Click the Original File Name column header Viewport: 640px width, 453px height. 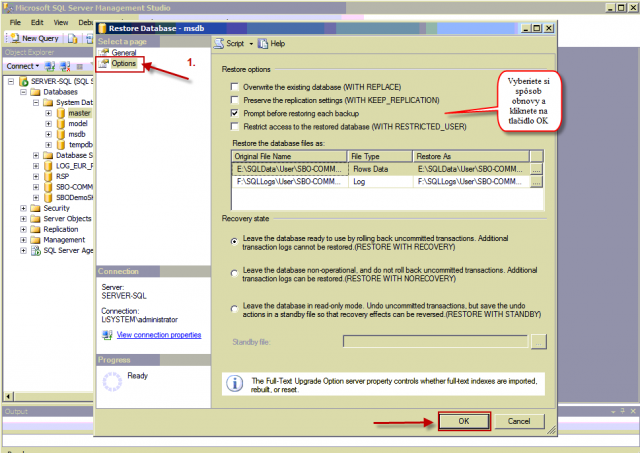coord(289,156)
